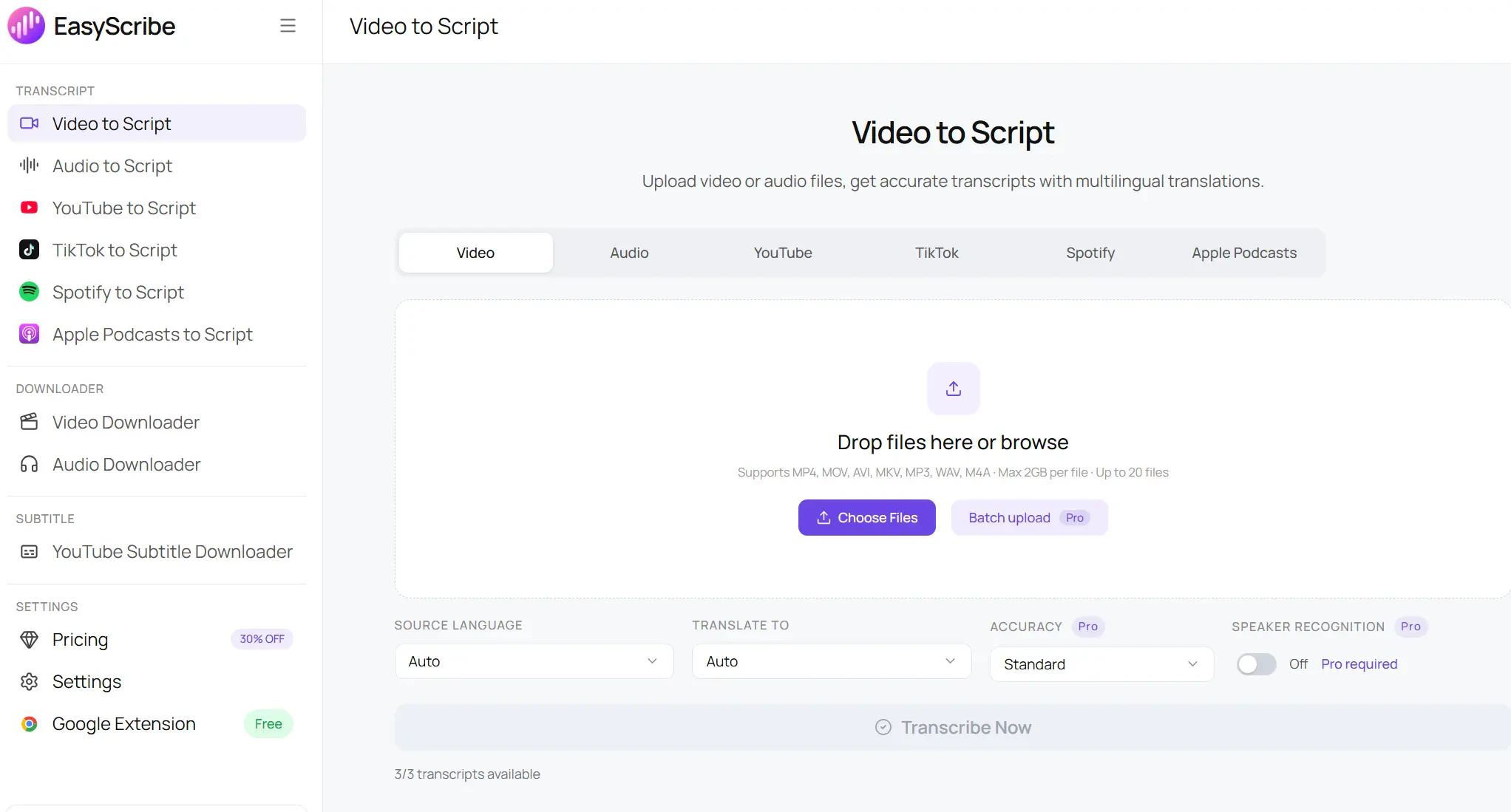Click the EasyScribe brand name
The image size is (1511, 812).
pos(115,27)
